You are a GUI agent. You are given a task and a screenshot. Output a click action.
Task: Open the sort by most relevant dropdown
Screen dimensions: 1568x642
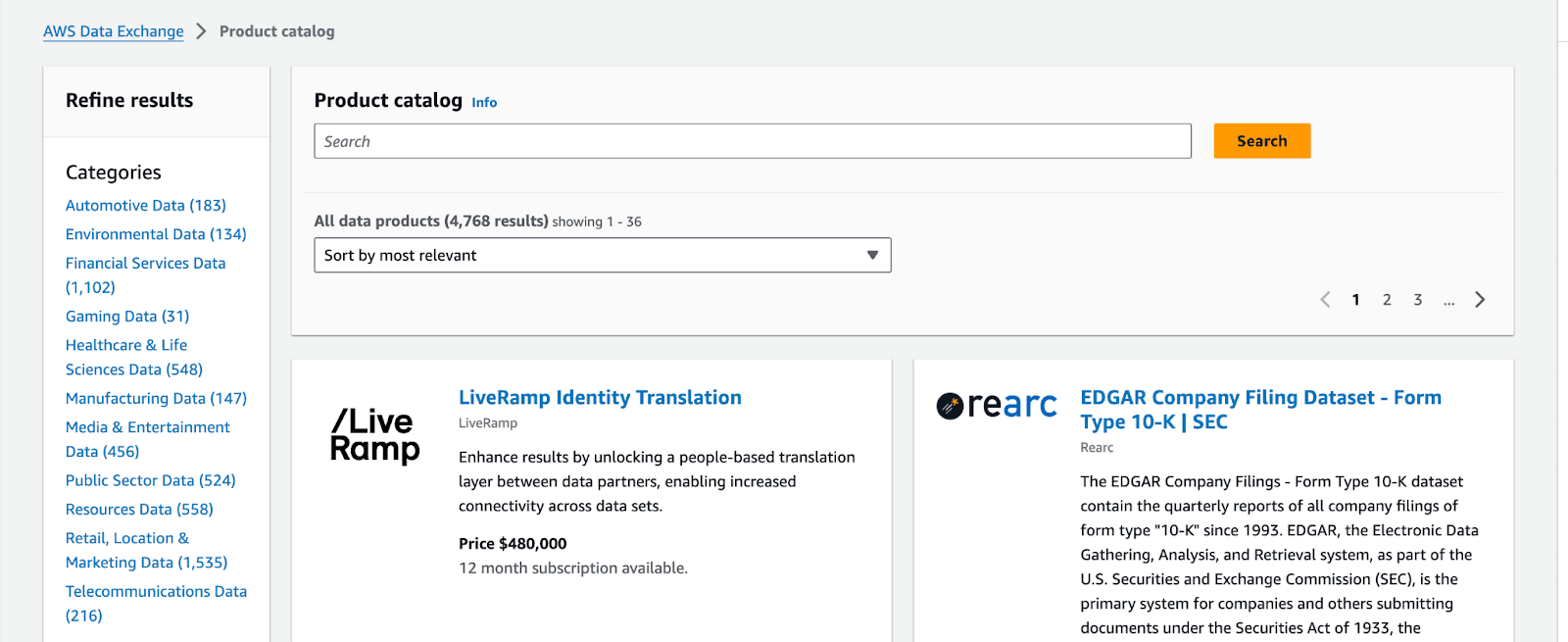(x=602, y=256)
